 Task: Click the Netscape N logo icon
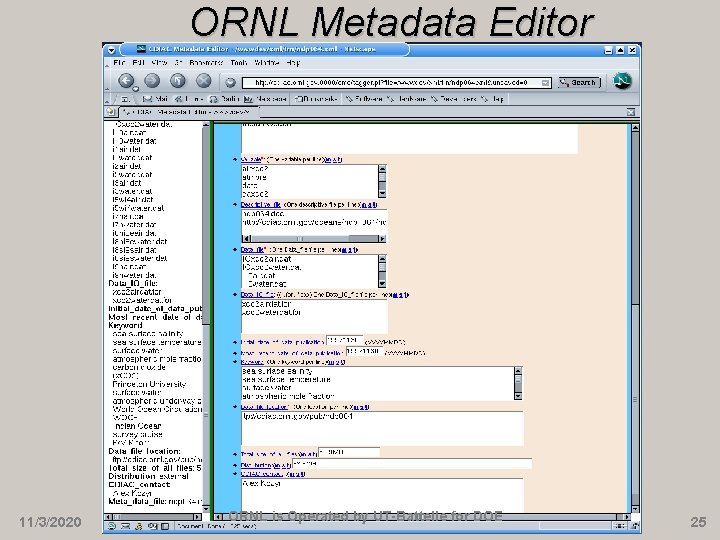[623, 82]
